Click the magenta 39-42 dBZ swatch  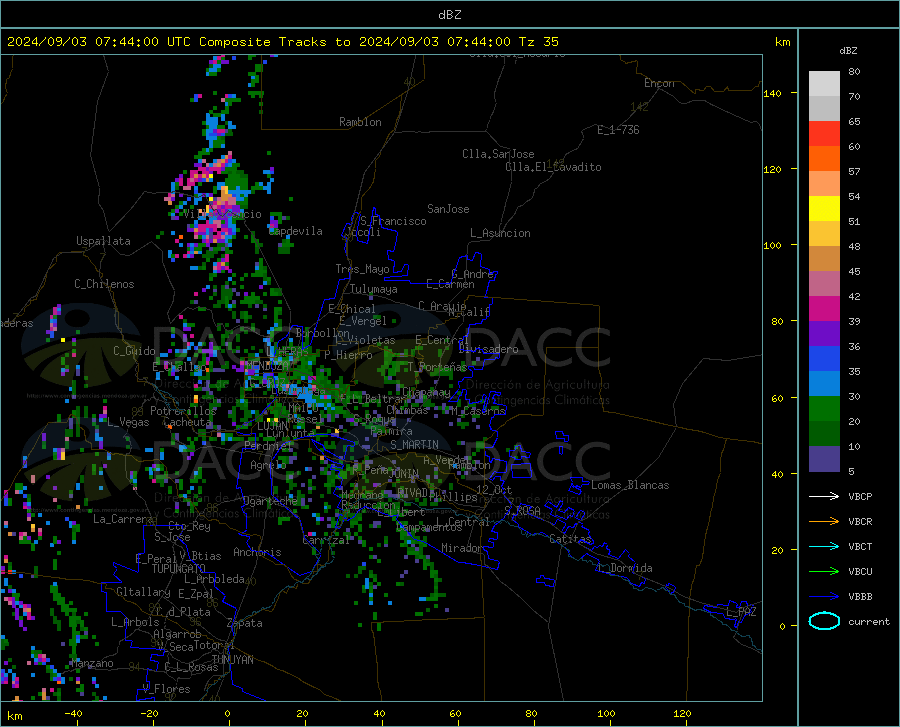(824, 309)
